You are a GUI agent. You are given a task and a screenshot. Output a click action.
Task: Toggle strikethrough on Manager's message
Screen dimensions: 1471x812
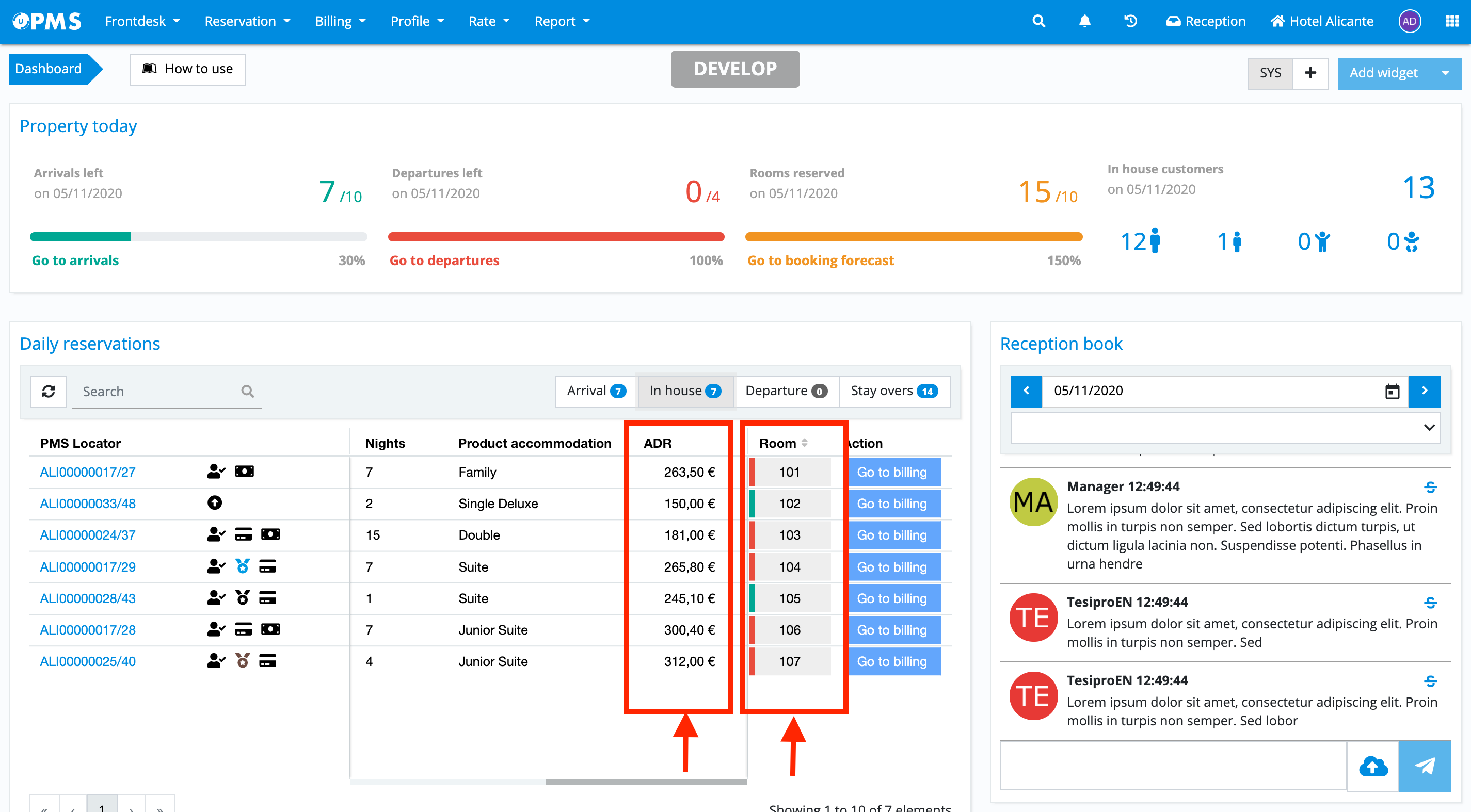tap(1430, 487)
